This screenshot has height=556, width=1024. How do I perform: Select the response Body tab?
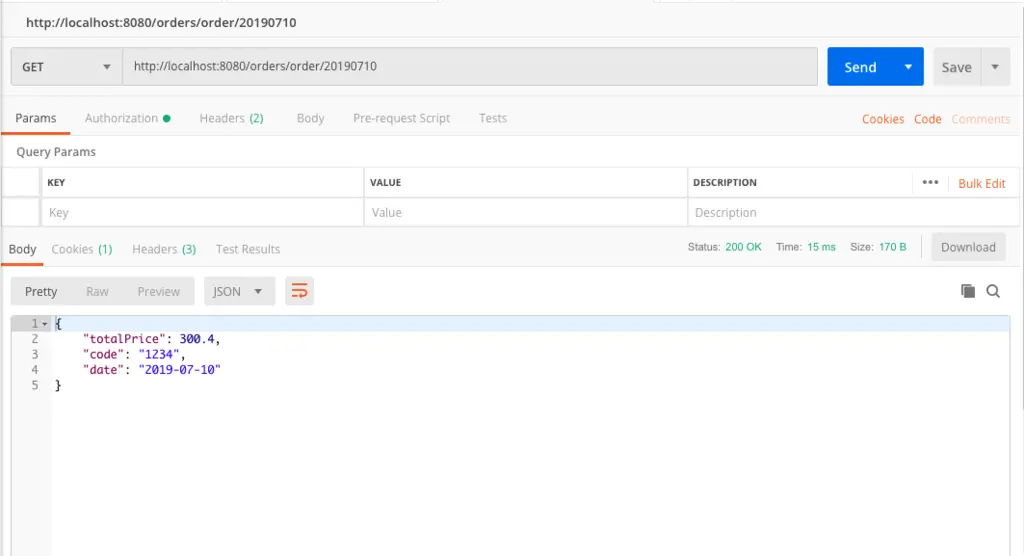click(22, 249)
